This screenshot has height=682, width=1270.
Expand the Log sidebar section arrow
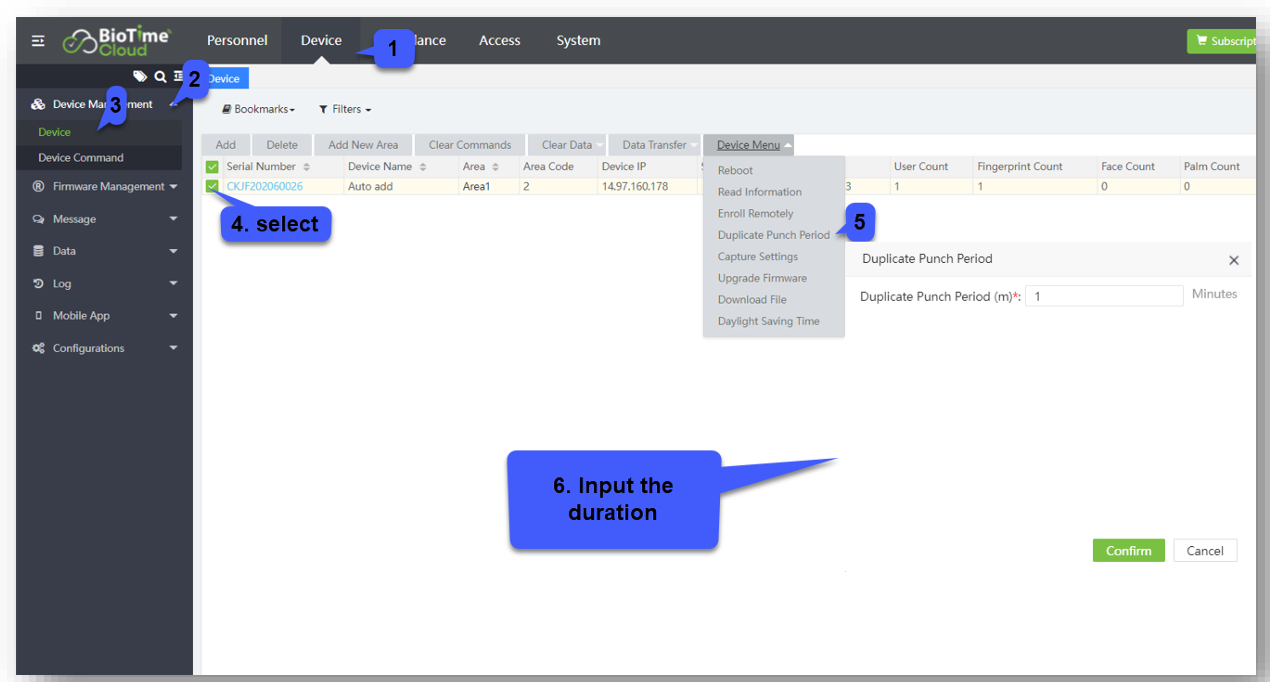[173, 284]
